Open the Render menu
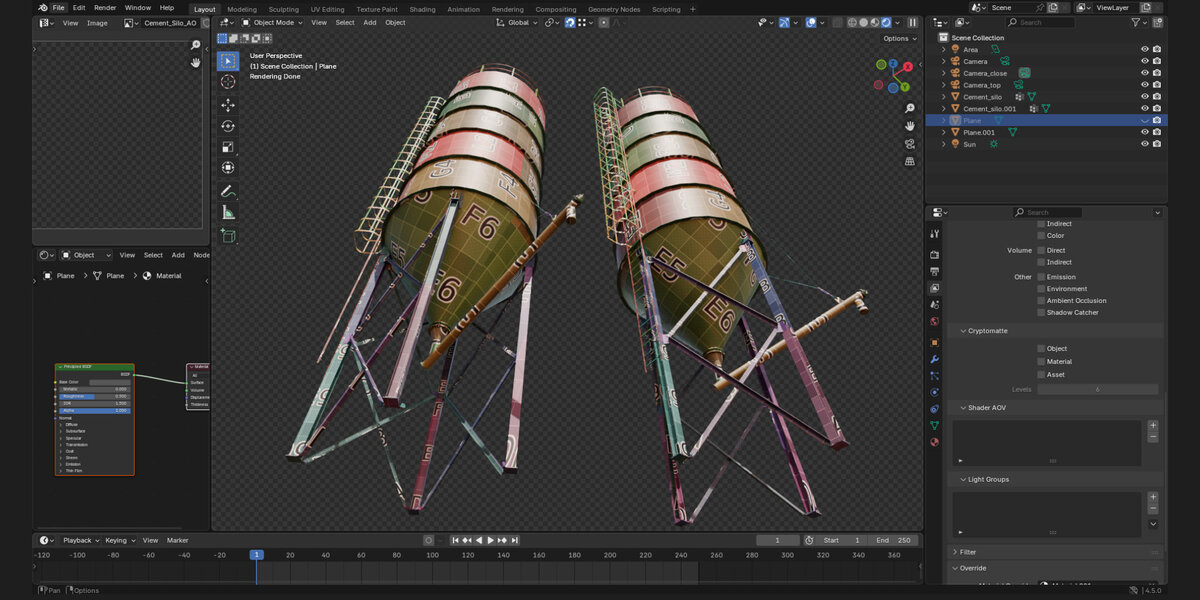Image resolution: width=1200 pixels, height=600 pixels. 105,8
